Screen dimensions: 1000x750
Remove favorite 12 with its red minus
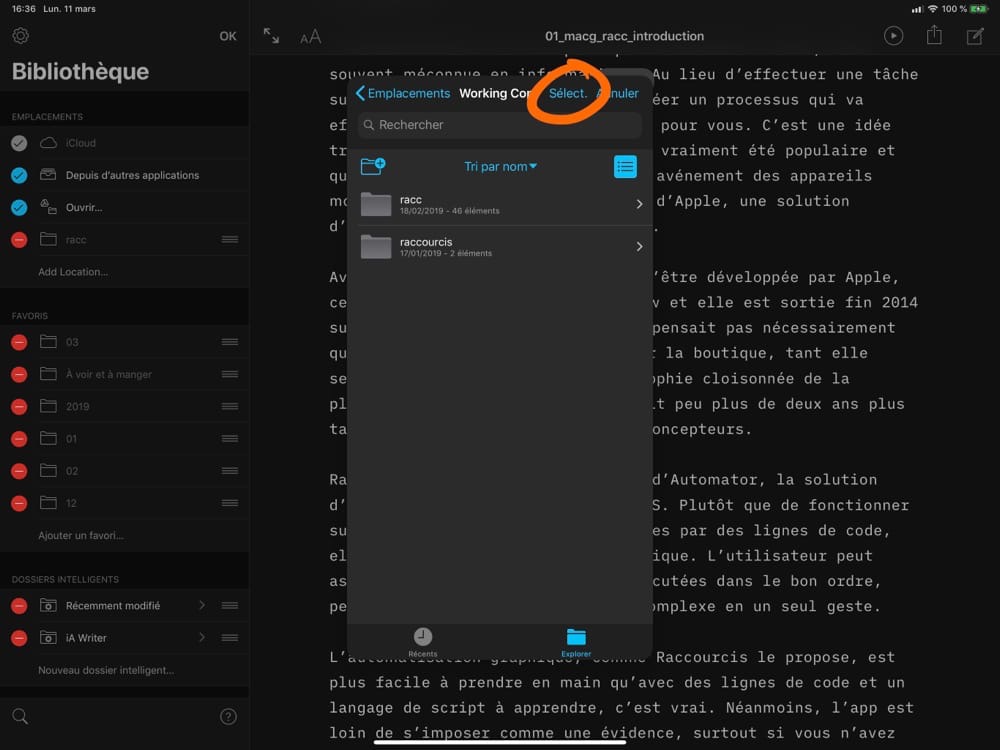[19, 503]
